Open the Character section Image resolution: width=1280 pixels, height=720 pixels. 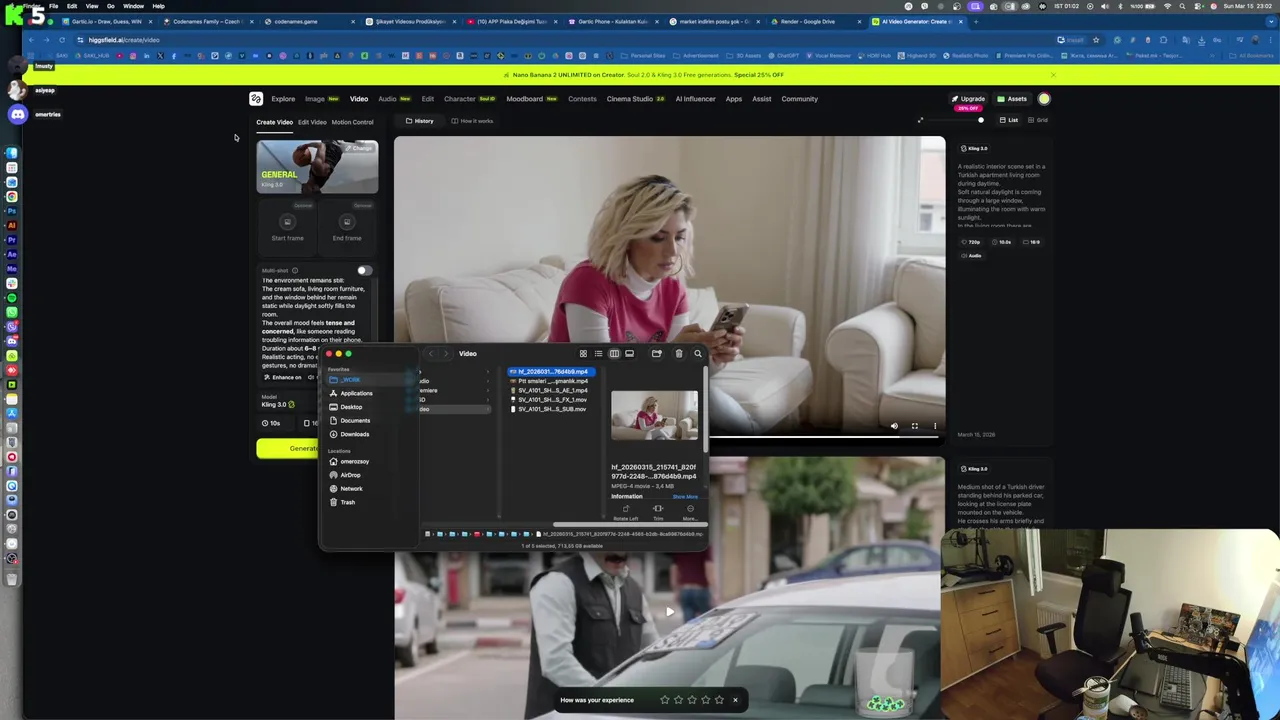tap(460, 99)
